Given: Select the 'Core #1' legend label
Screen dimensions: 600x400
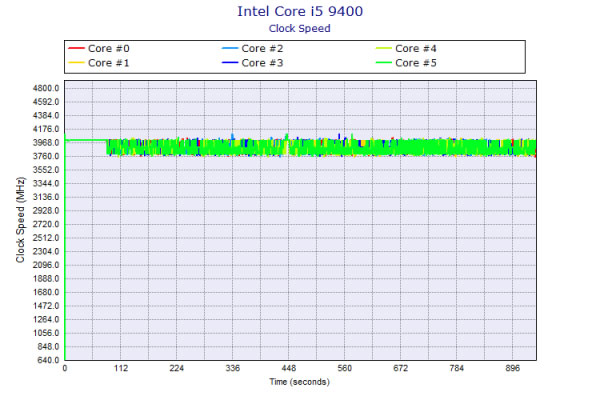Looking at the screenshot, I should point(109,63).
